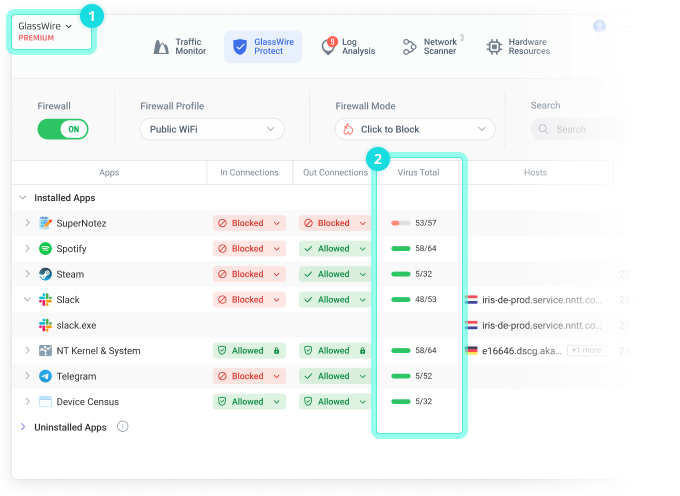Screen dimensions: 680x496
Task: Click the Spotify app icon
Action: 45,248
